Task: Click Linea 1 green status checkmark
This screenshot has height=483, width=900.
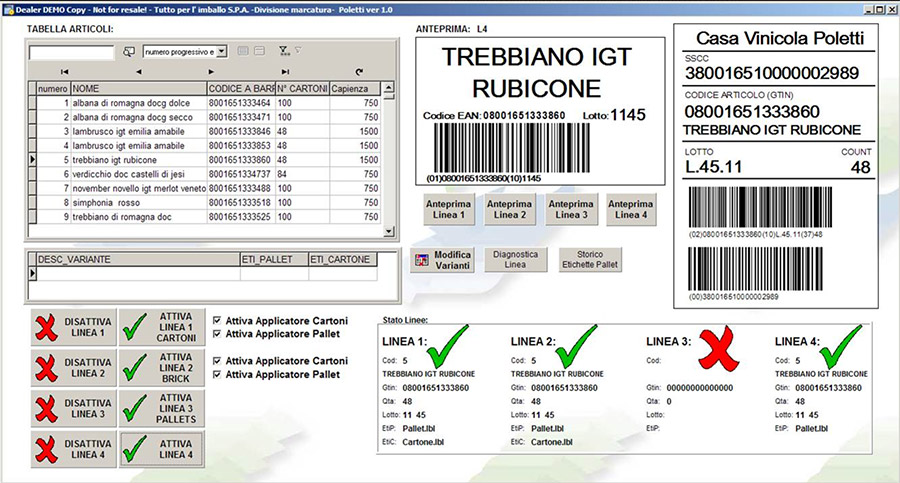Action: pos(448,346)
